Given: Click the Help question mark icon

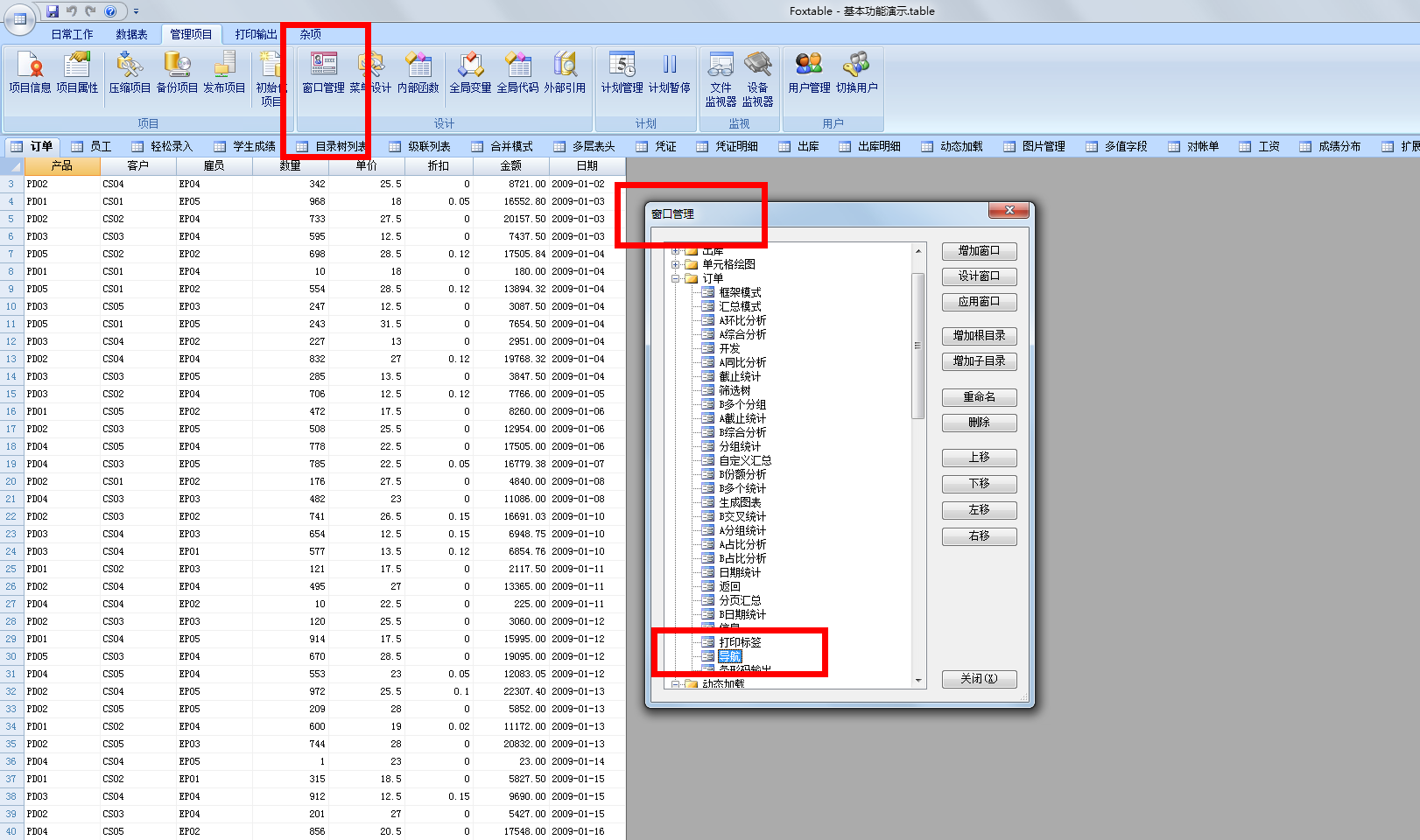Looking at the screenshot, I should point(110,11).
